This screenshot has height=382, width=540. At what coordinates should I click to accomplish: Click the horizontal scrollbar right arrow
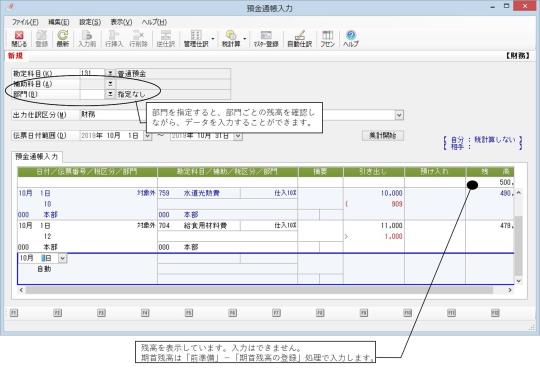(510, 290)
